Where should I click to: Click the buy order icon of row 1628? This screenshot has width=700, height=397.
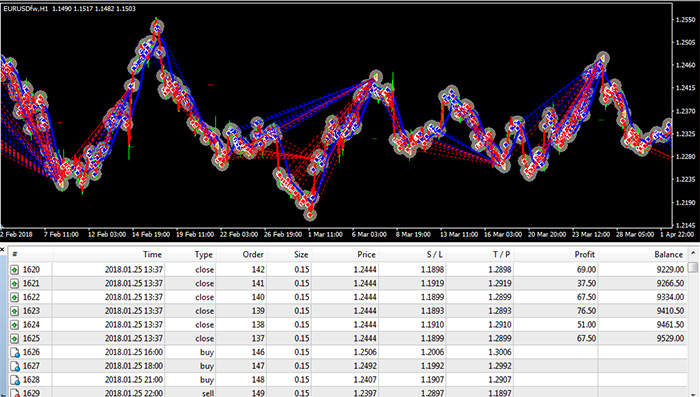coord(15,380)
